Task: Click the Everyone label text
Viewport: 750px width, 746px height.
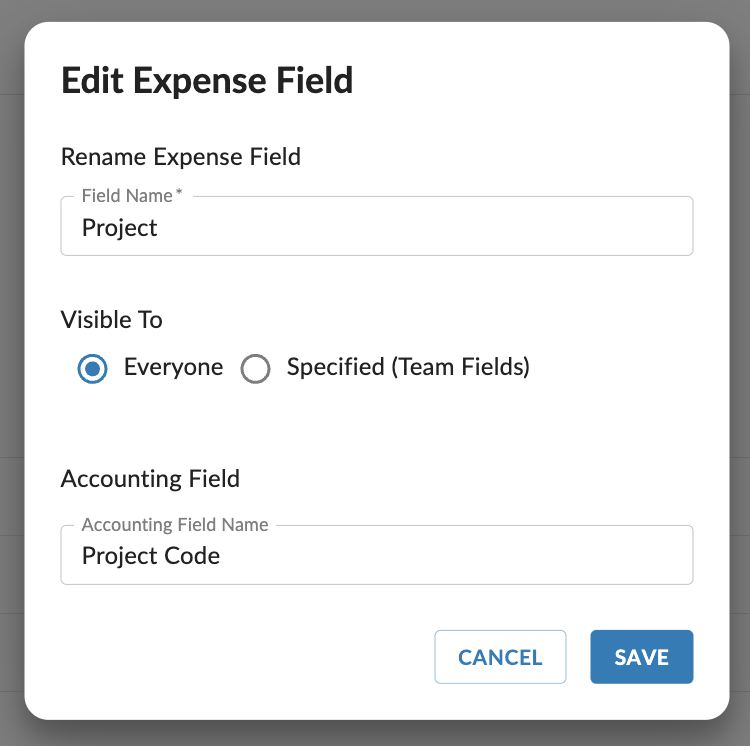Action: coord(174,367)
